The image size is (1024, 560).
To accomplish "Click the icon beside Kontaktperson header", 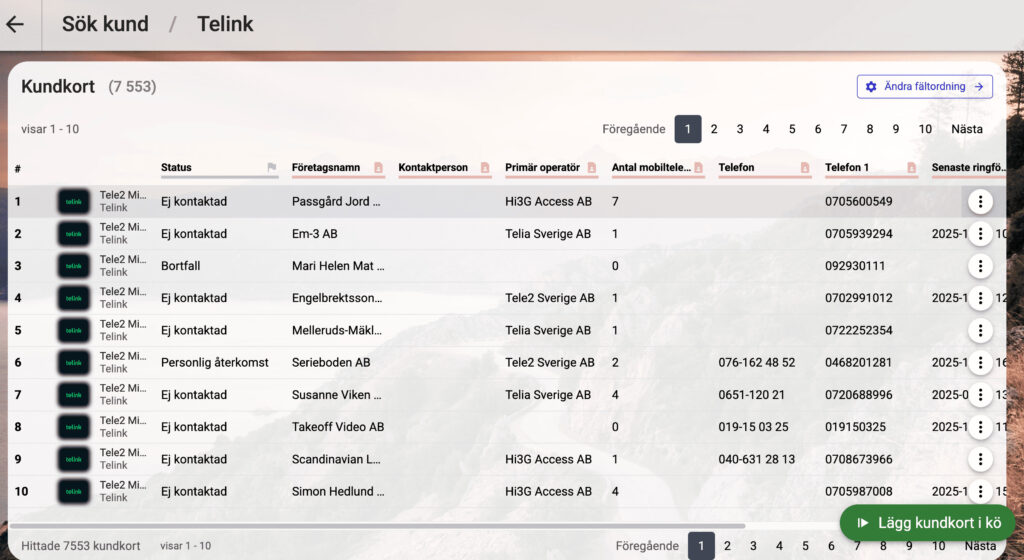I will pyautogui.click(x=485, y=168).
